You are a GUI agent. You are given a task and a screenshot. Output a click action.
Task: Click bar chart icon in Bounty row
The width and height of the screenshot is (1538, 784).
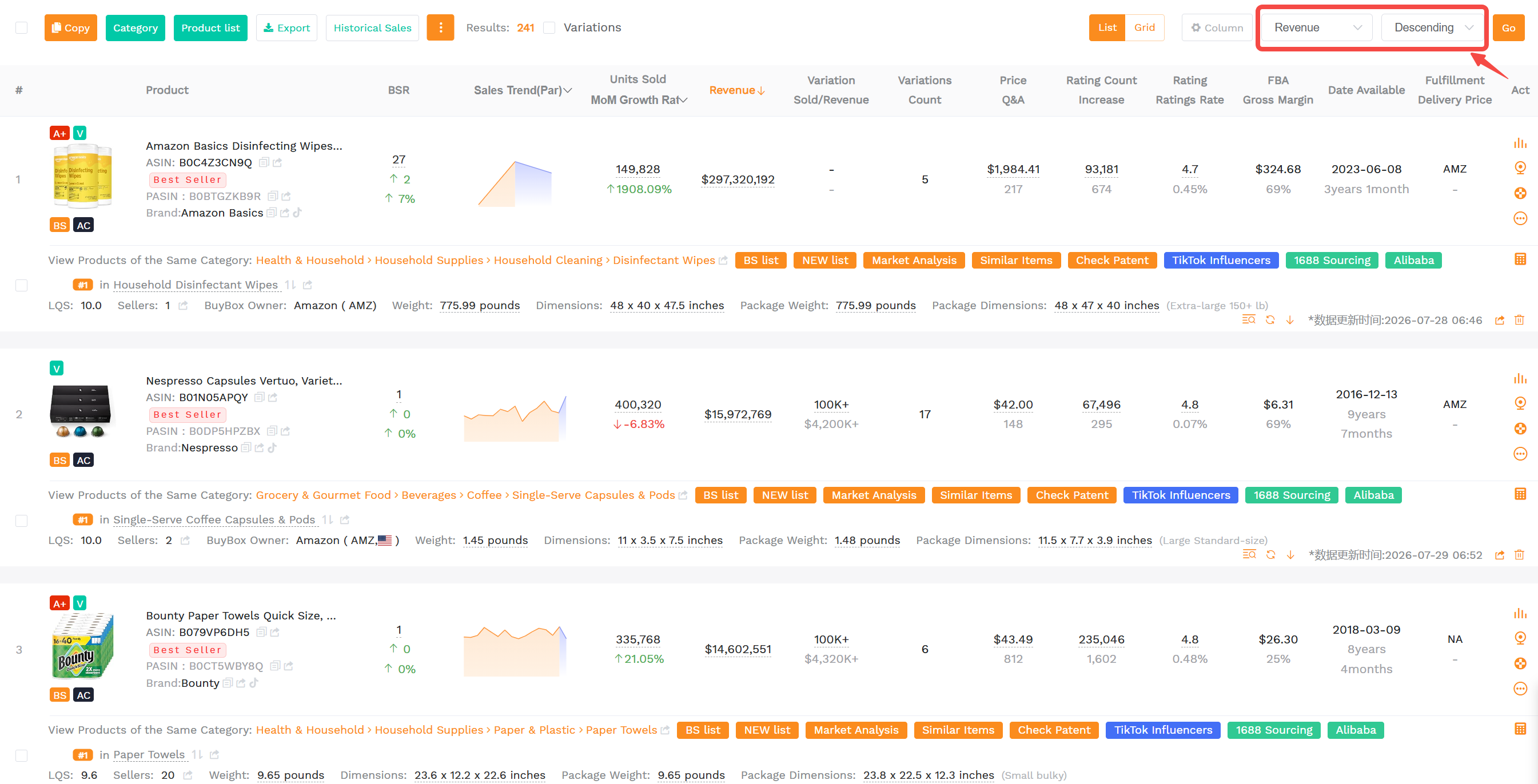[x=1520, y=613]
